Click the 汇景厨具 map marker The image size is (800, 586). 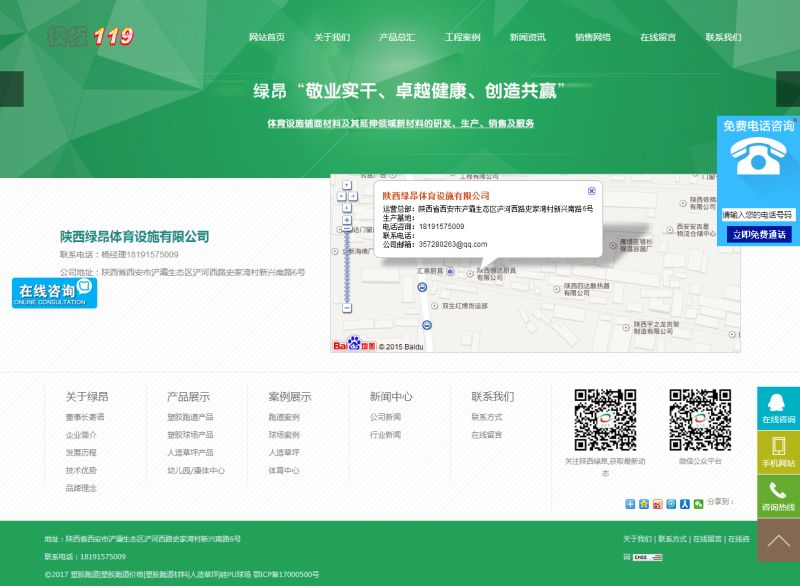[450, 271]
